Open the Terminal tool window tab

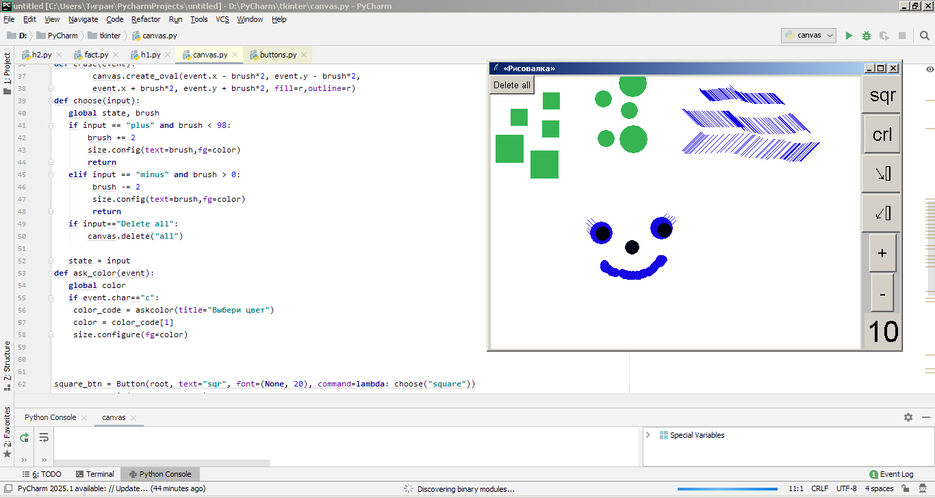[95, 474]
